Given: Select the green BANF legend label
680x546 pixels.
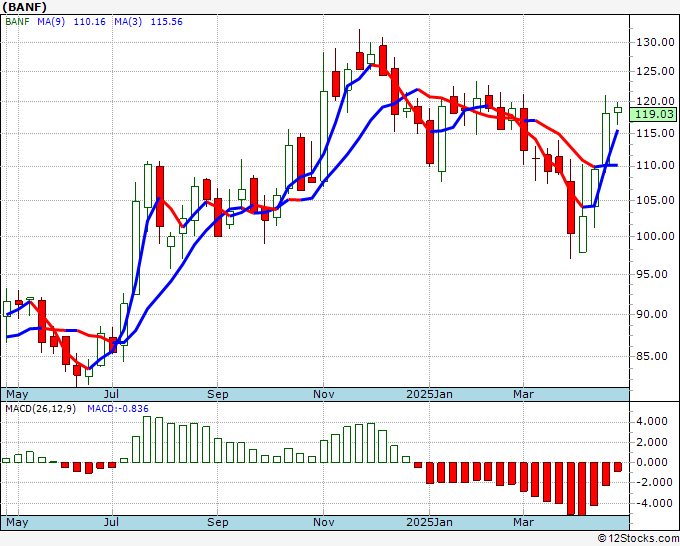Looking at the screenshot, I should [x=17, y=22].
